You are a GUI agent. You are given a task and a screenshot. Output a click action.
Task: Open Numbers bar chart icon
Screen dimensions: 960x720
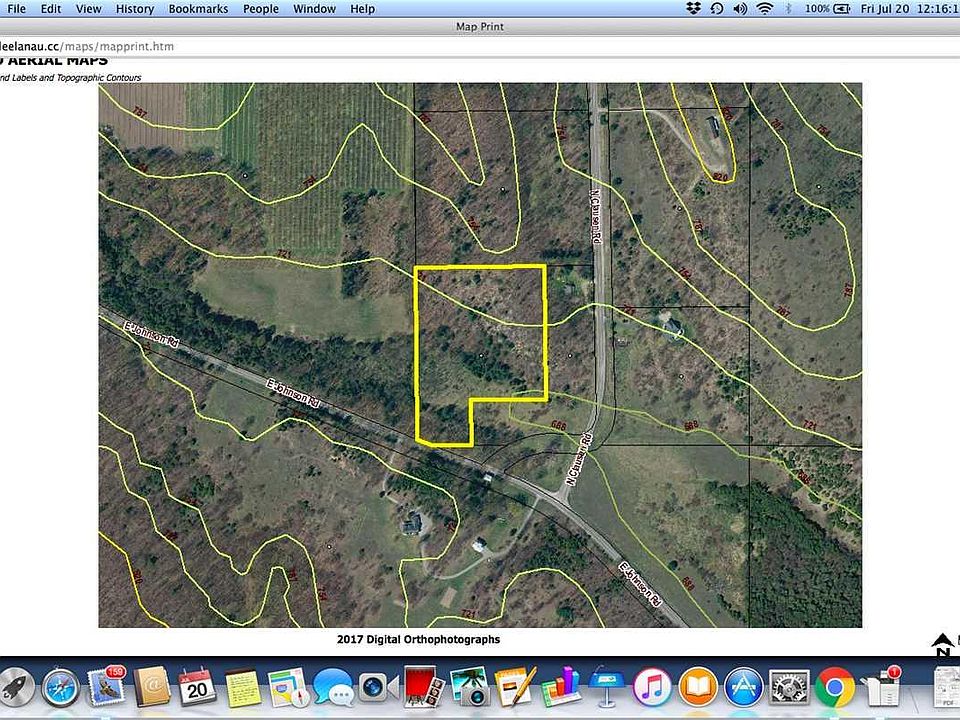click(x=561, y=687)
